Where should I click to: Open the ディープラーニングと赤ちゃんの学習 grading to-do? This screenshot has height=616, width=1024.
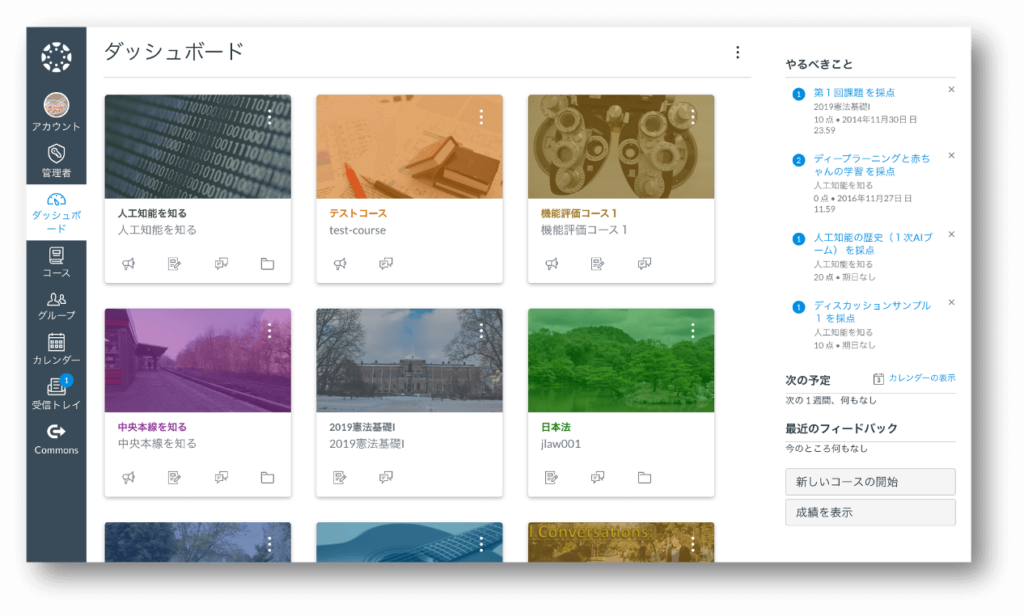click(x=872, y=165)
